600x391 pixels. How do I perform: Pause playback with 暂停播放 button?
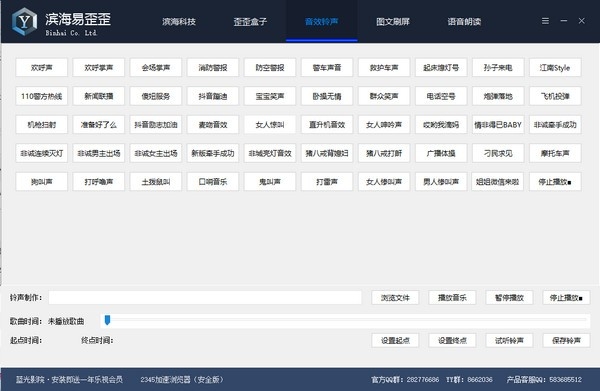coord(509,298)
